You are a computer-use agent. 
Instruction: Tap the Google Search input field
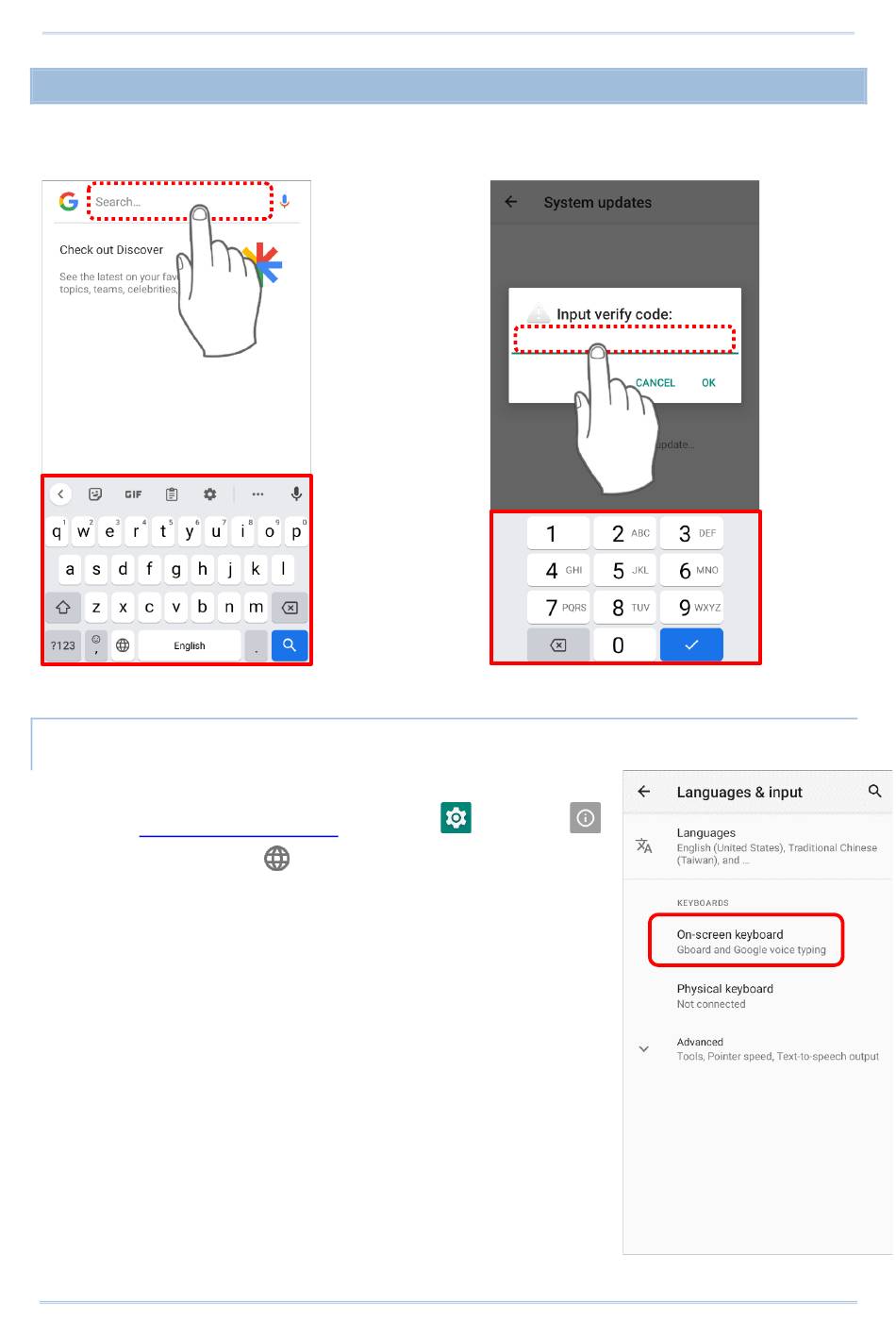pyautogui.click(x=180, y=202)
